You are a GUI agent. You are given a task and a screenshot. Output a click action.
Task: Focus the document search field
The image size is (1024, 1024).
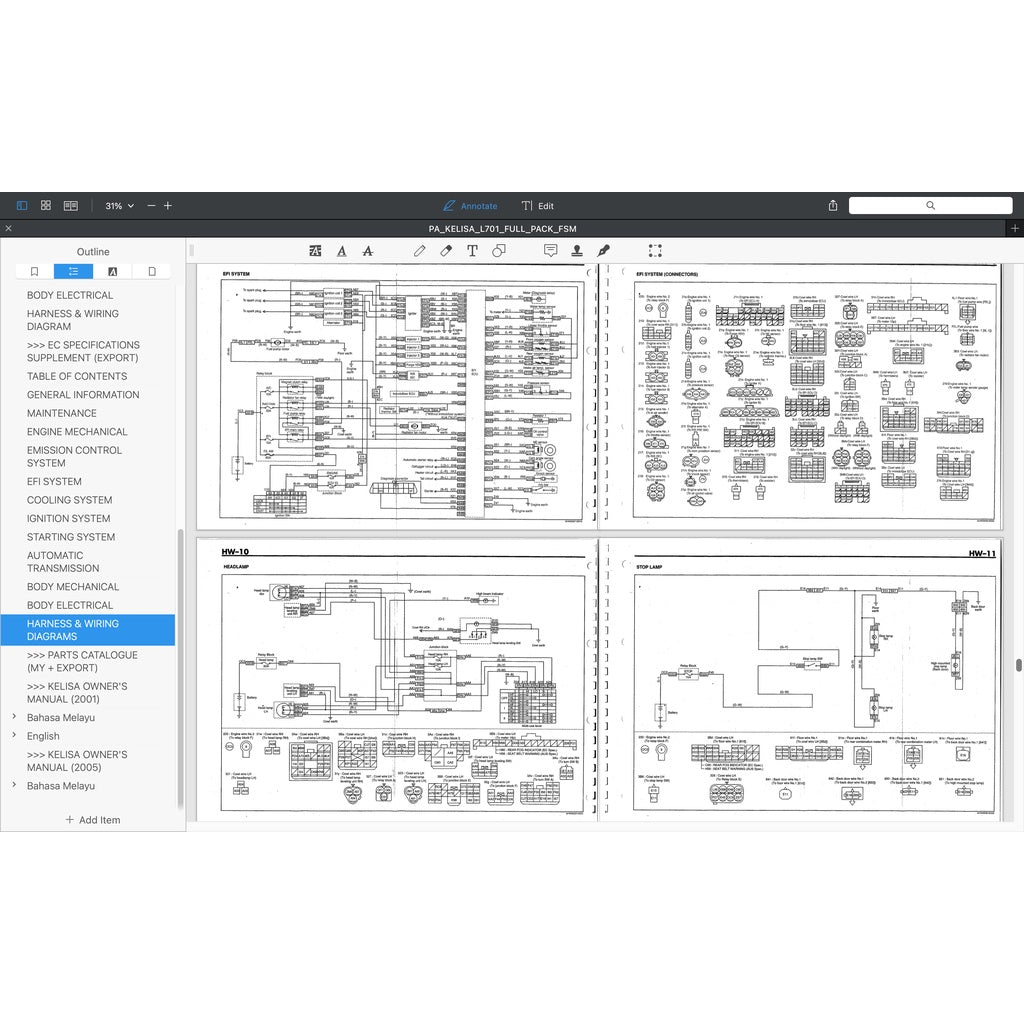(930, 206)
